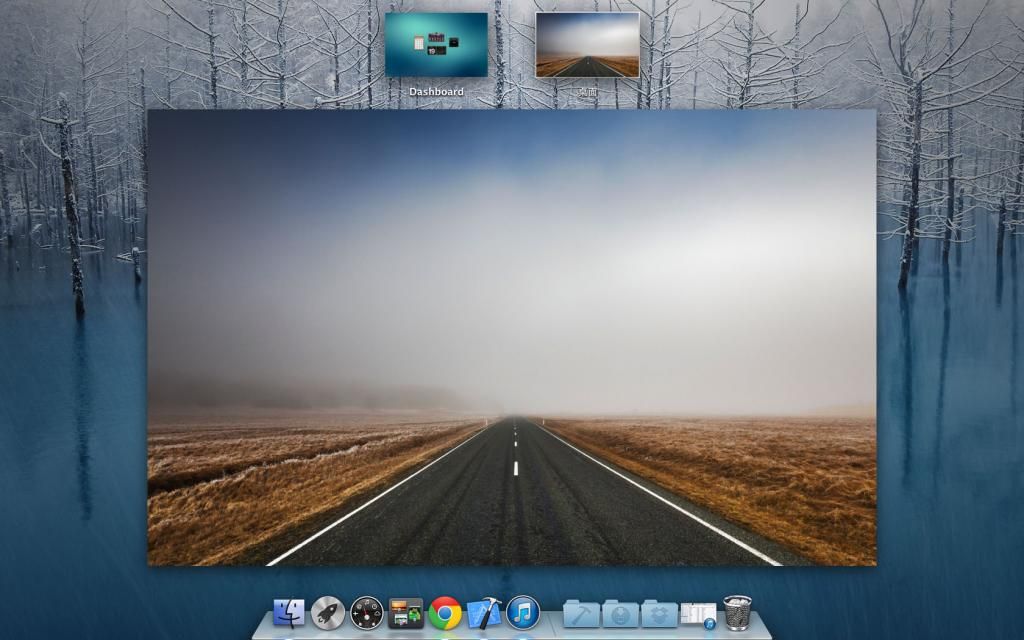
Task: Expand the Downloads folder stack
Action: pos(620,613)
